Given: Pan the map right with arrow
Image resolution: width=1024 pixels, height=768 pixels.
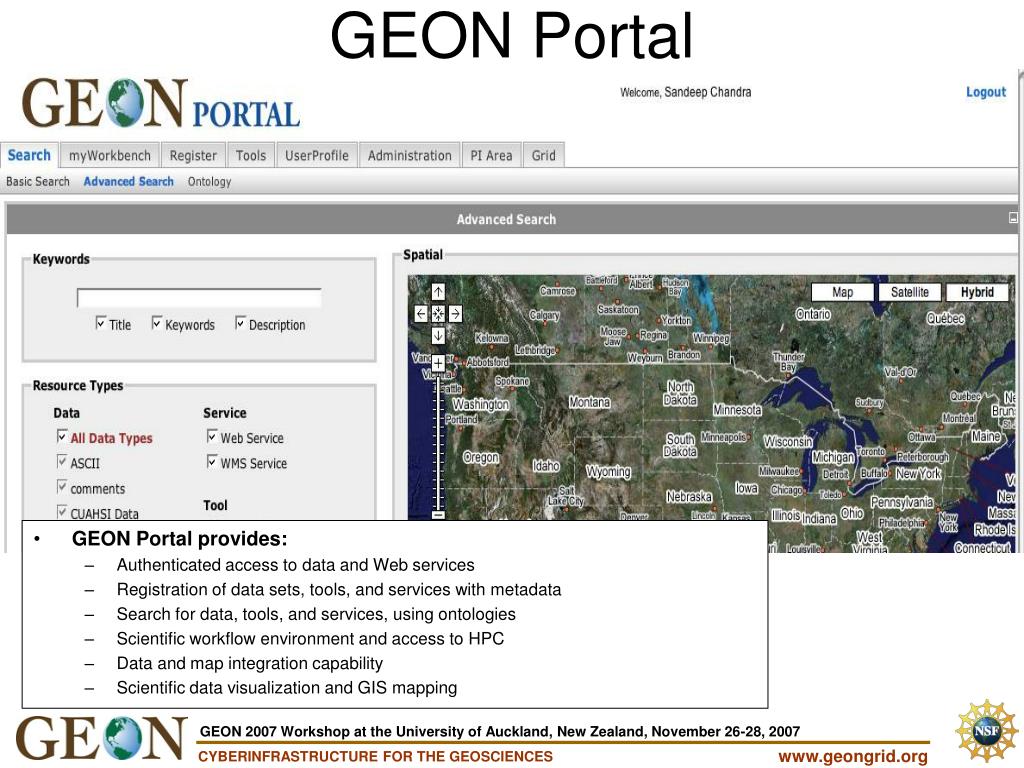Looking at the screenshot, I should [x=455, y=314].
